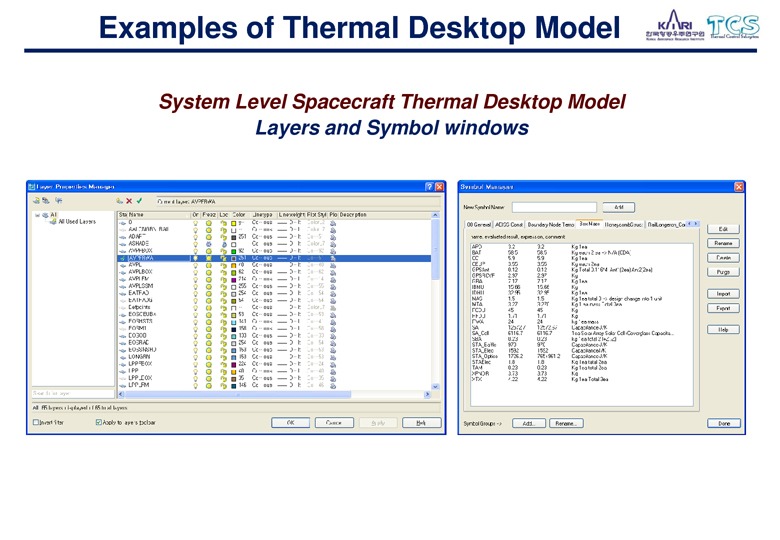The height and width of the screenshot is (540, 780).
Task: Click the status icon of layer AVPLBOX
Action: 123,272
